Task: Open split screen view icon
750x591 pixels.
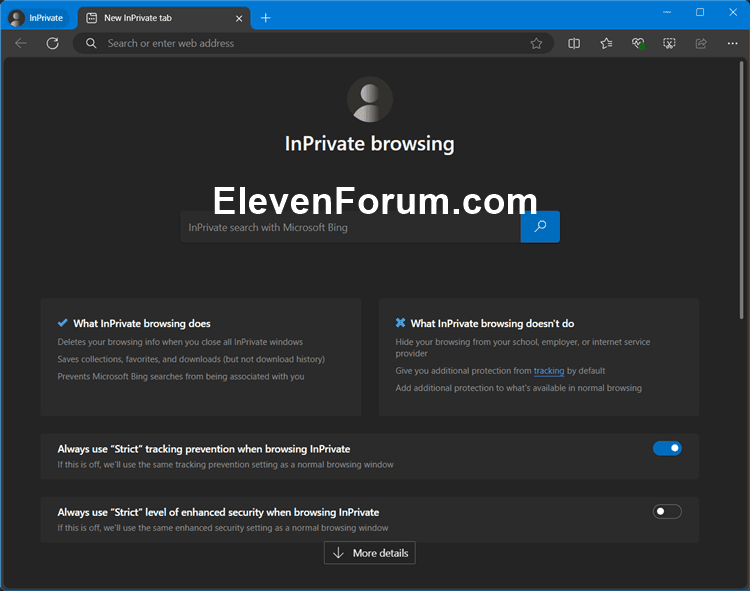Action: point(574,44)
